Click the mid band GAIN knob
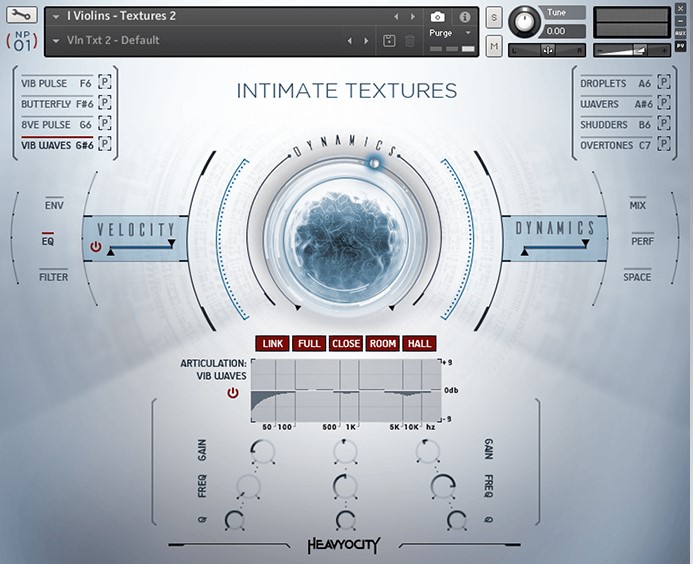The image size is (693, 564). pos(346,451)
